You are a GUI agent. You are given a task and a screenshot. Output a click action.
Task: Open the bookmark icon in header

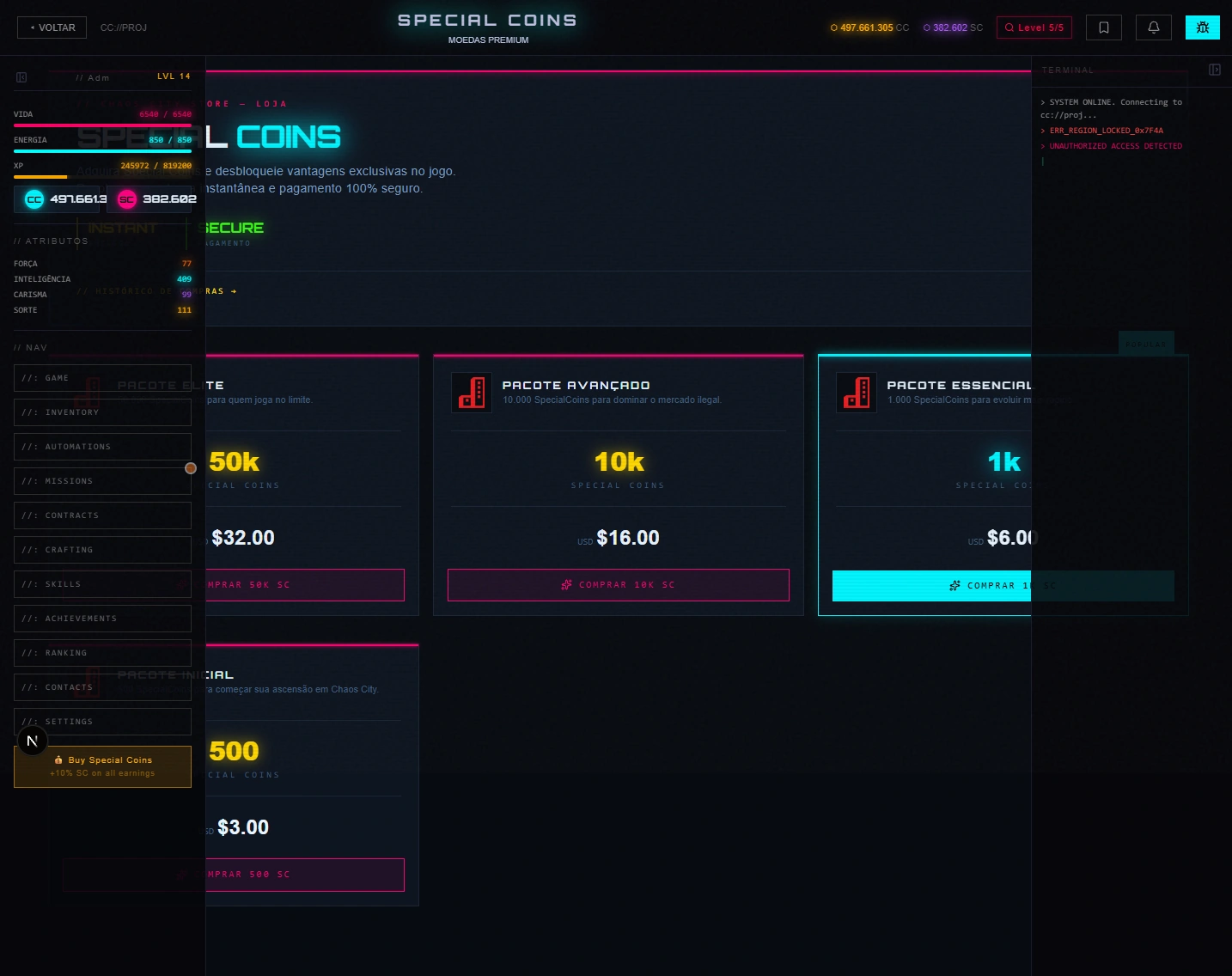pyautogui.click(x=1104, y=27)
